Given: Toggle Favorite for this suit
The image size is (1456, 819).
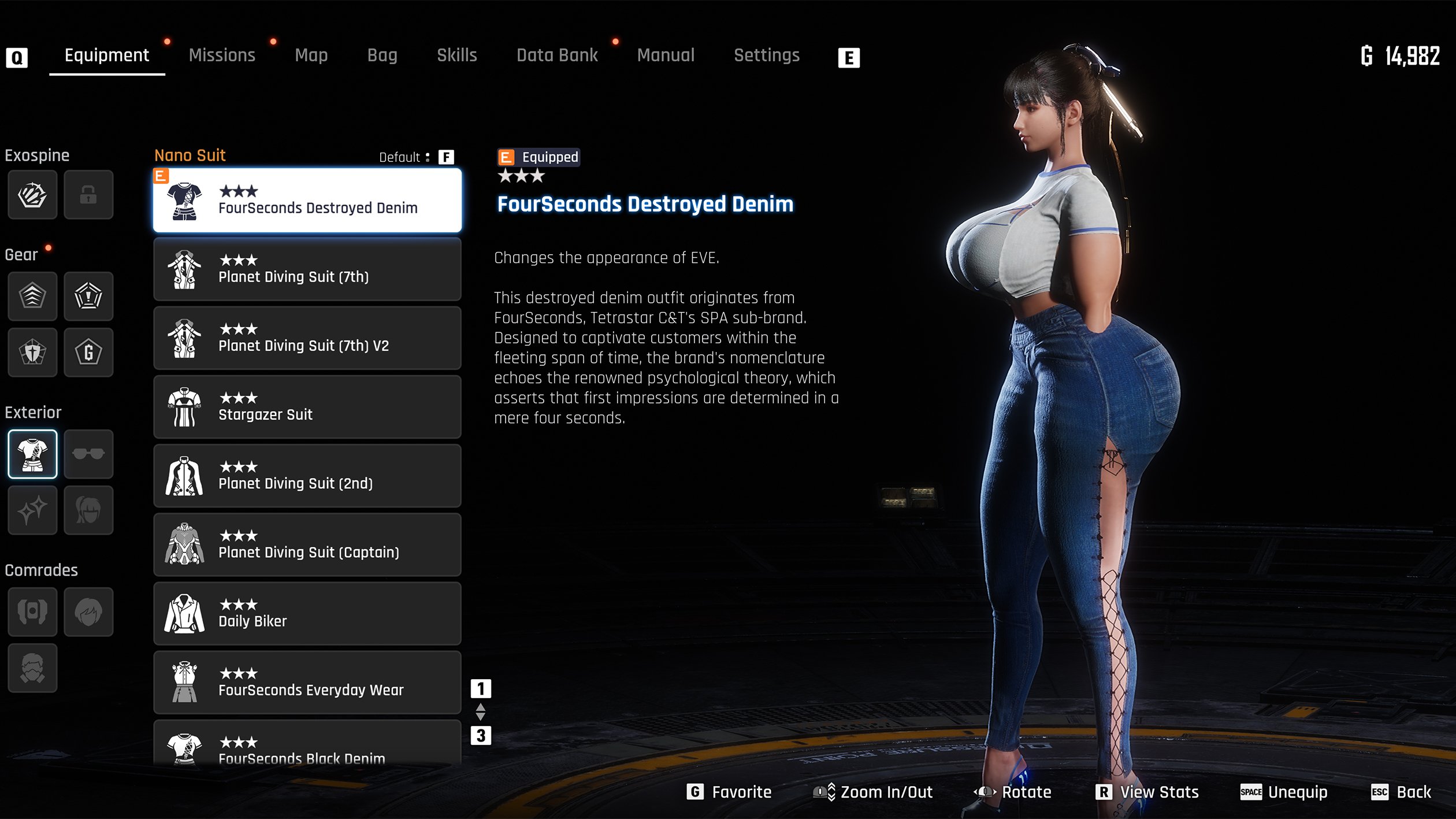Looking at the screenshot, I should coord(729,792).
